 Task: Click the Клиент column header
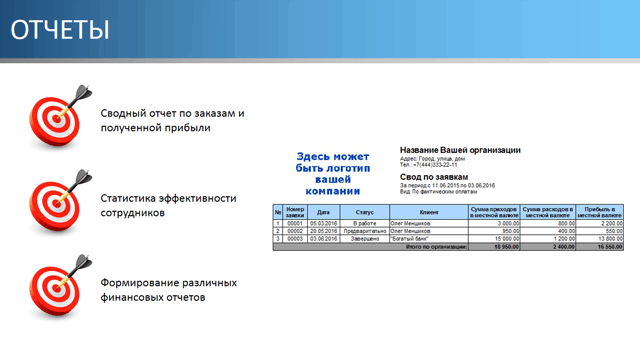429,212
